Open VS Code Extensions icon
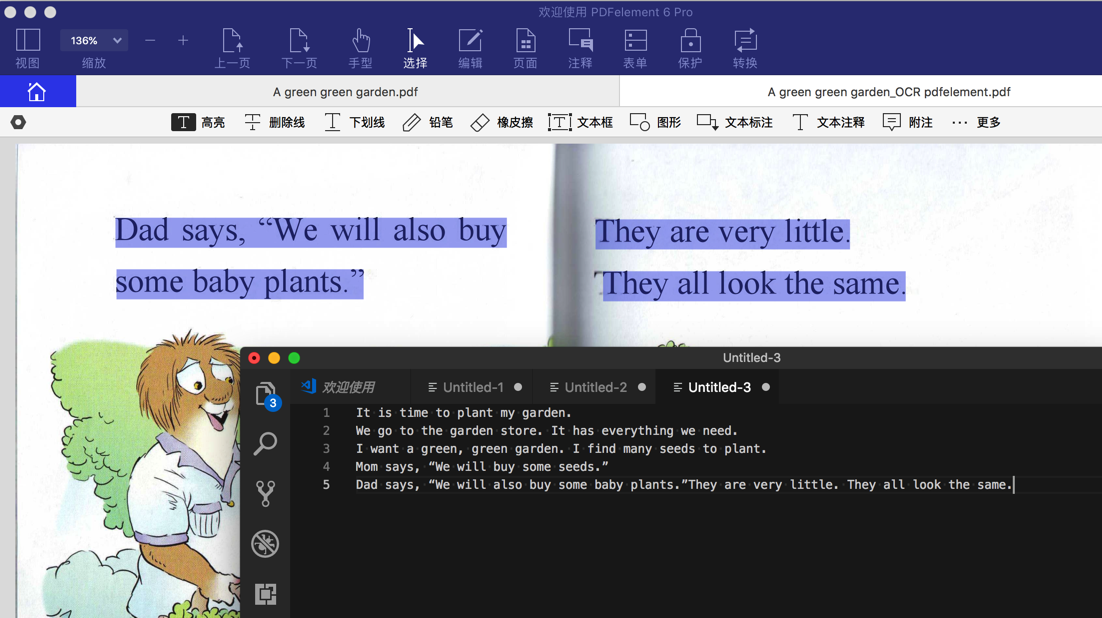This screenshot has height=618, width=1102. (265, 594)
